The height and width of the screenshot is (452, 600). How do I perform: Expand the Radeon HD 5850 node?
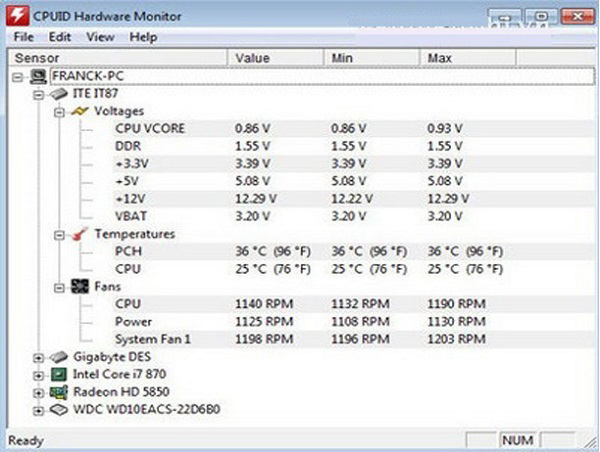38,393
